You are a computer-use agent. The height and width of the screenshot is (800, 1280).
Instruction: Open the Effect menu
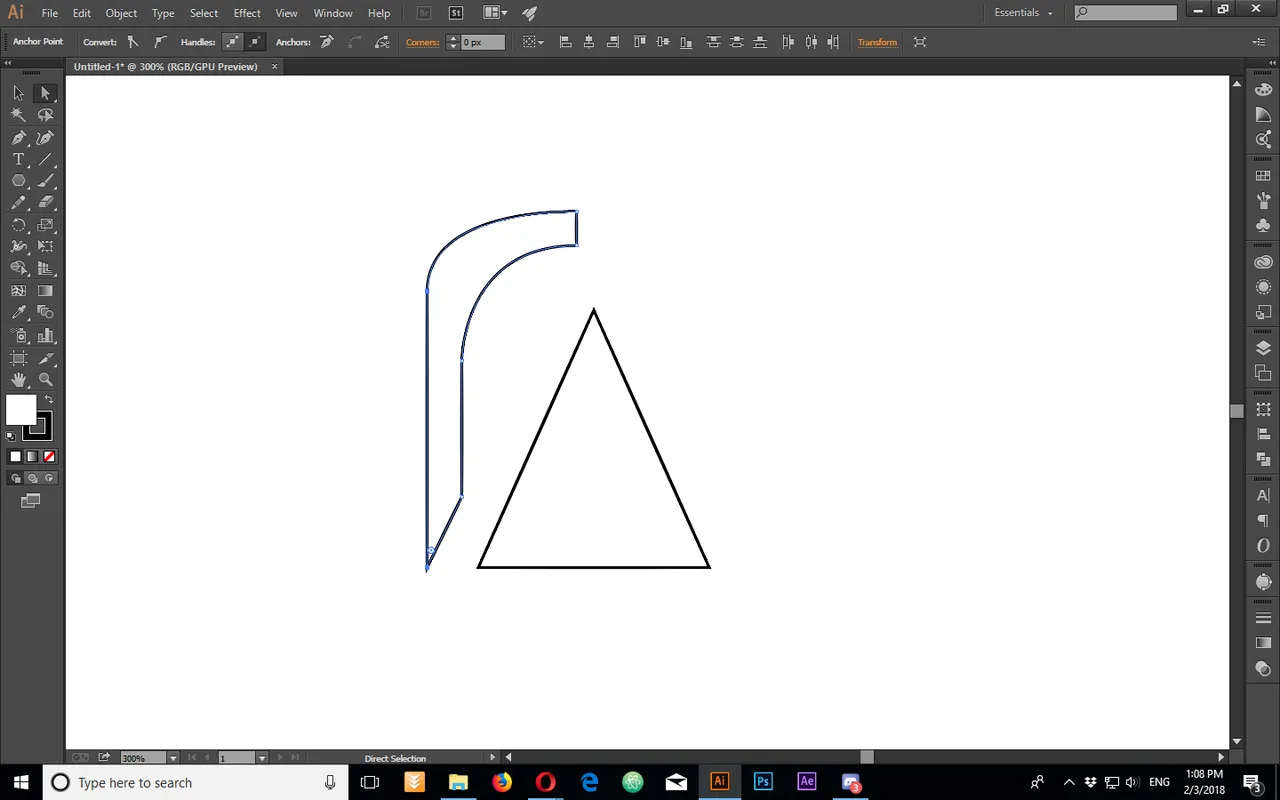coord(247,13)
